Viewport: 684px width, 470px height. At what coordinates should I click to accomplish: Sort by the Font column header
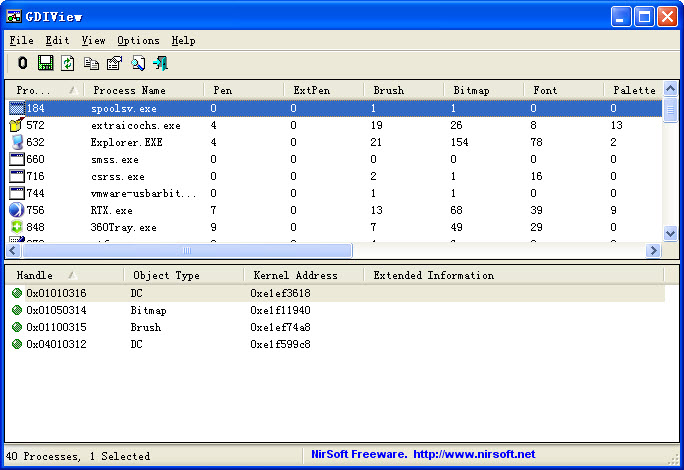point(564,90)
